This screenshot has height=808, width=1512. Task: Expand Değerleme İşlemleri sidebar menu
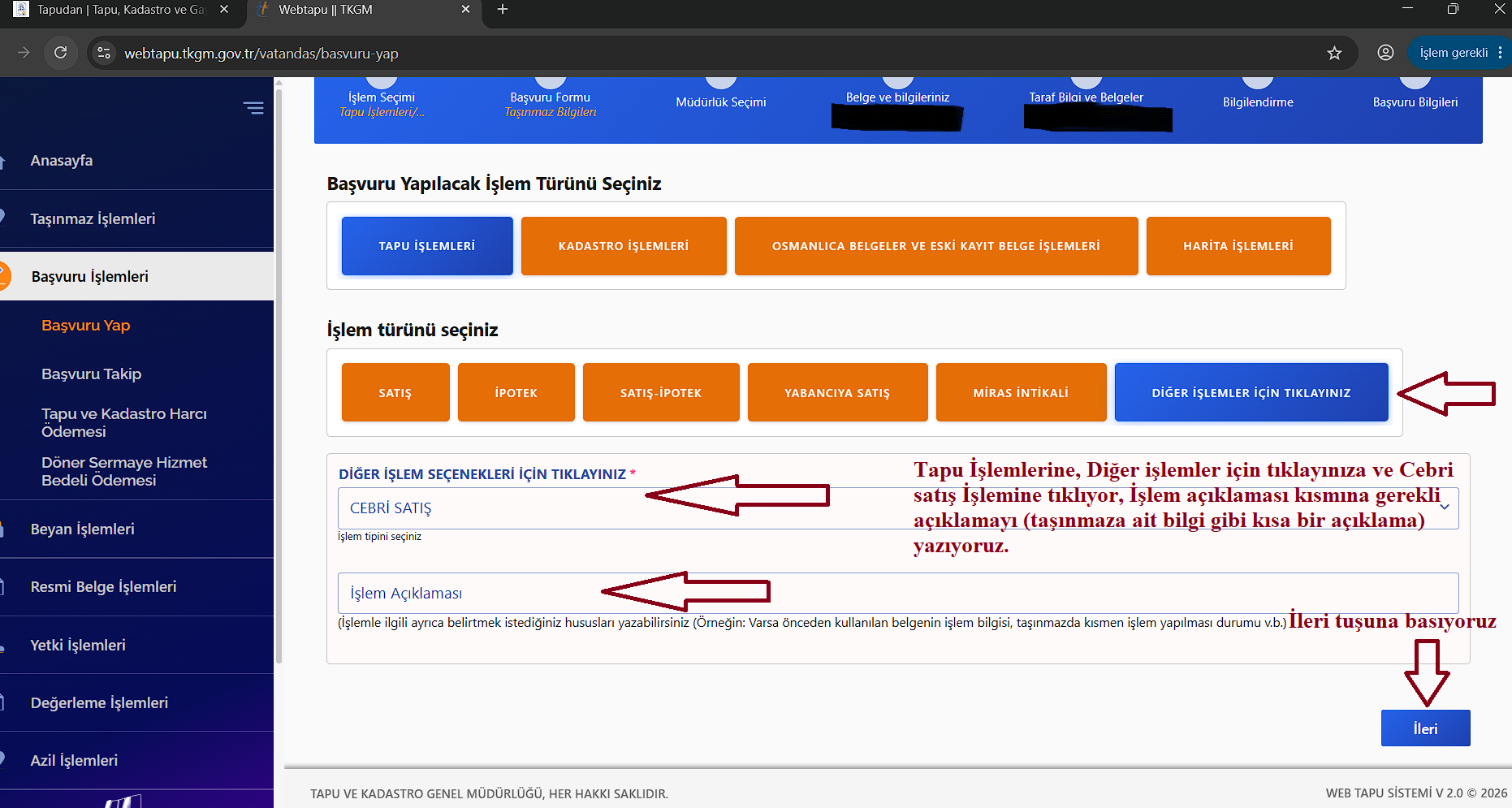tap(99, 702)
